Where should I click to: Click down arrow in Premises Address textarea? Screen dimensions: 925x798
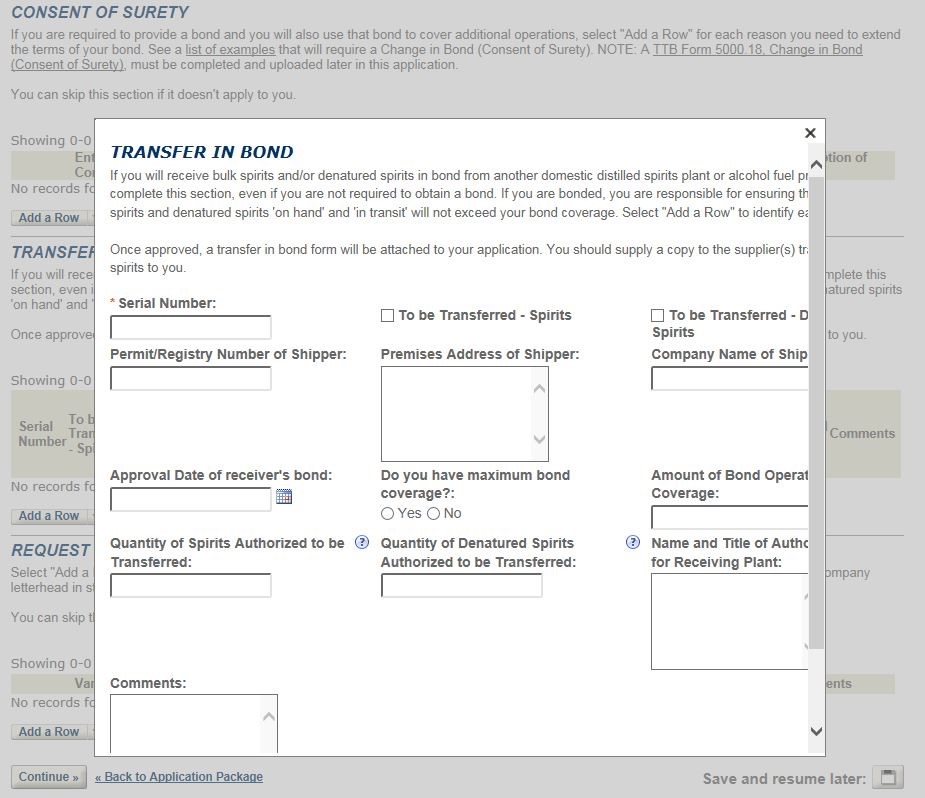(539, 439)
